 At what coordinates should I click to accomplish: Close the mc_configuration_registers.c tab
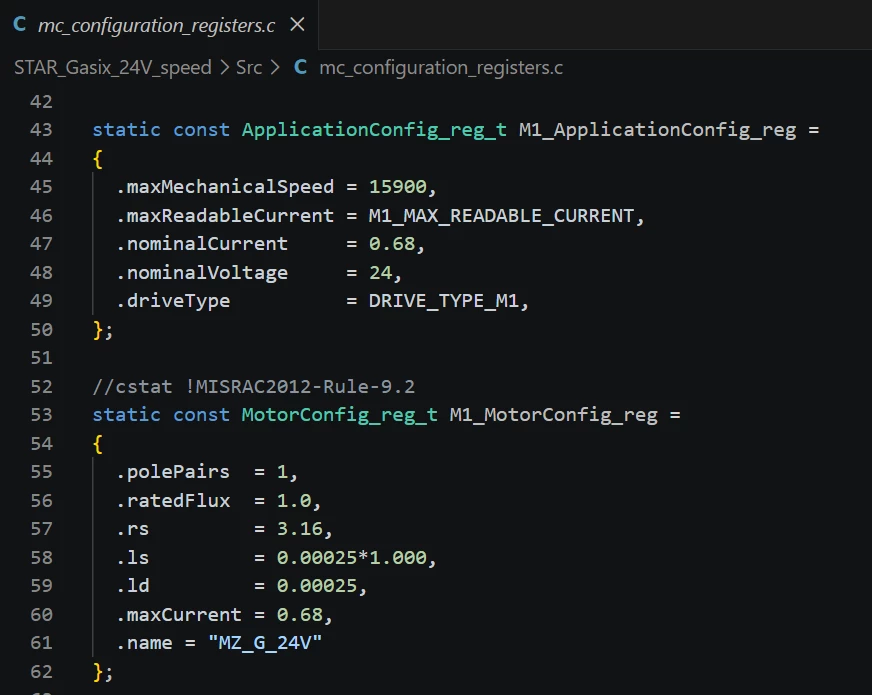[298, 24]
